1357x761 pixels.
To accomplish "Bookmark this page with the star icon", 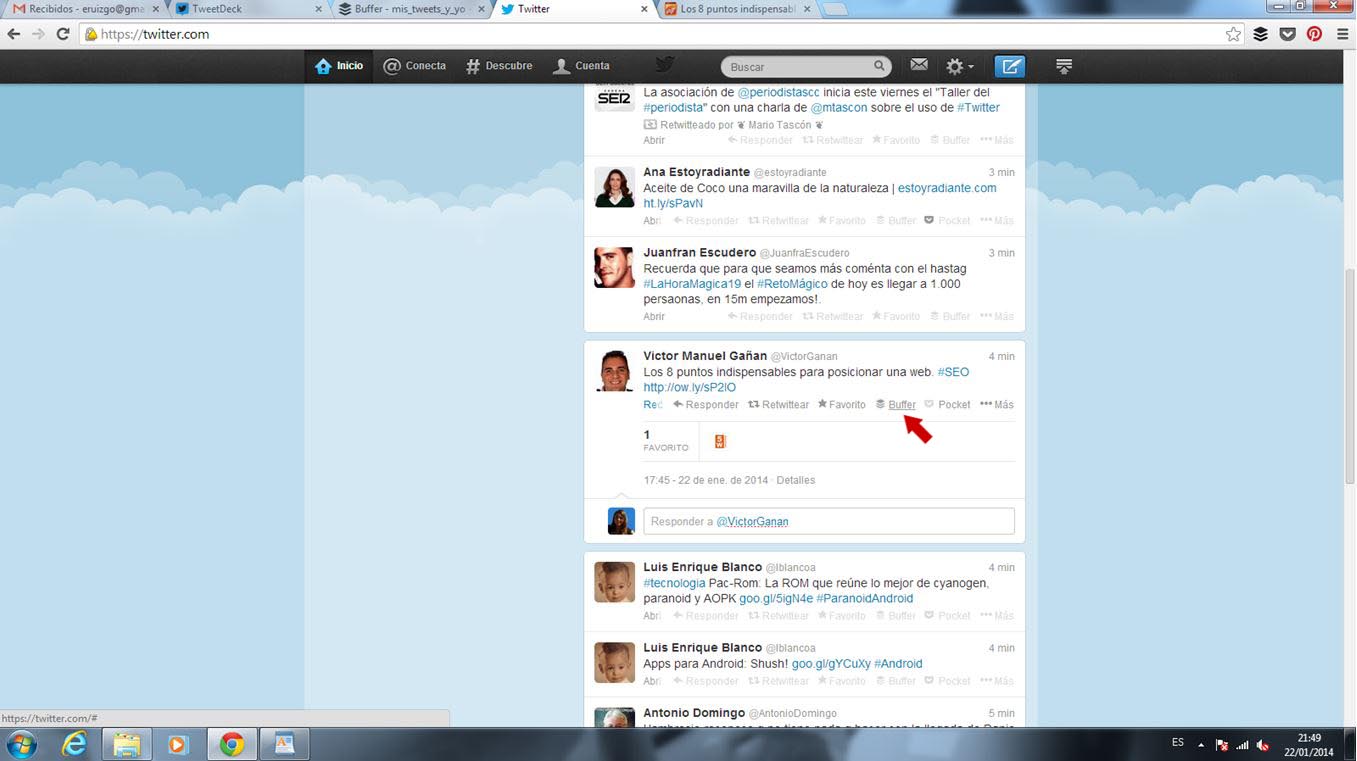I will 1234,34.
